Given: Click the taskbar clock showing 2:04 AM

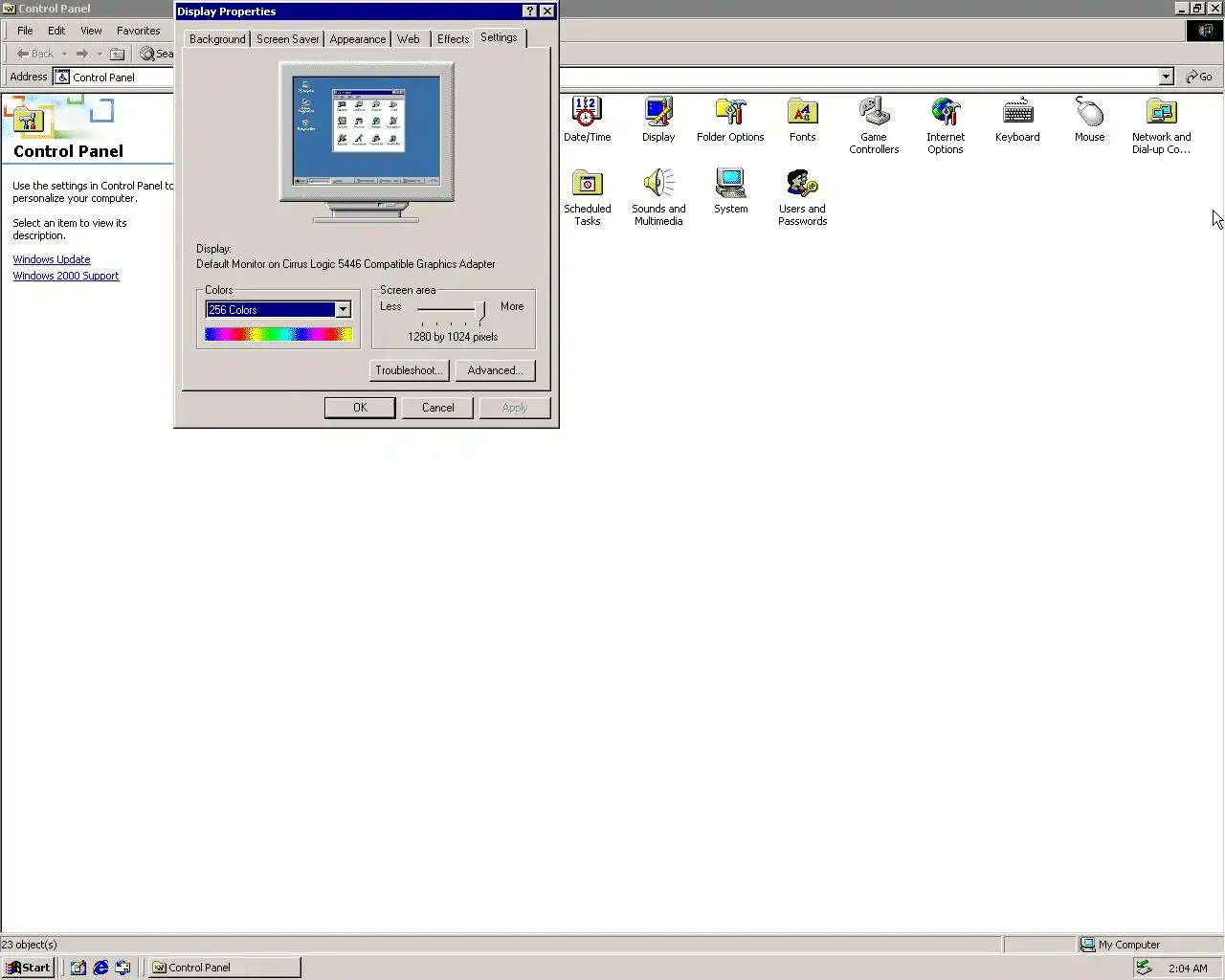Looking at the screenshot, I should [x=1188, y=969].
